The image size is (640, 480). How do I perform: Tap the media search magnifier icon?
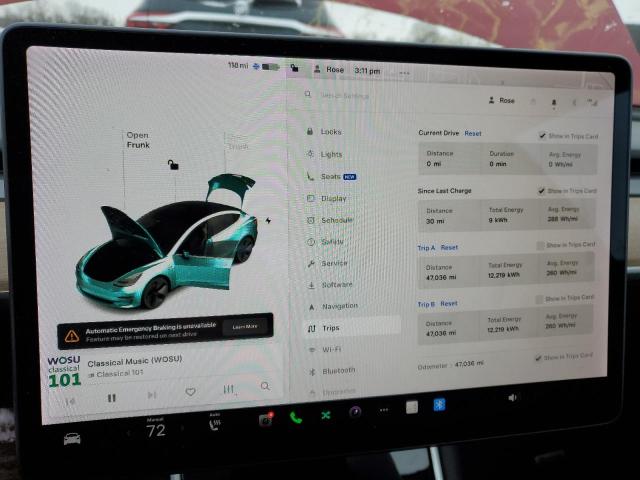[x=265, y=386]
